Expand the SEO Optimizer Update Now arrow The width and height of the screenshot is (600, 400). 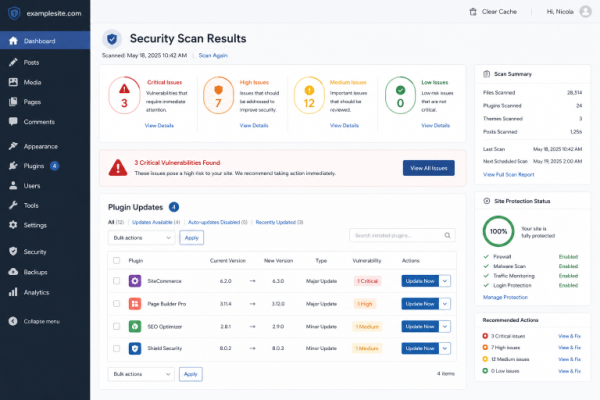click(445, 327)
